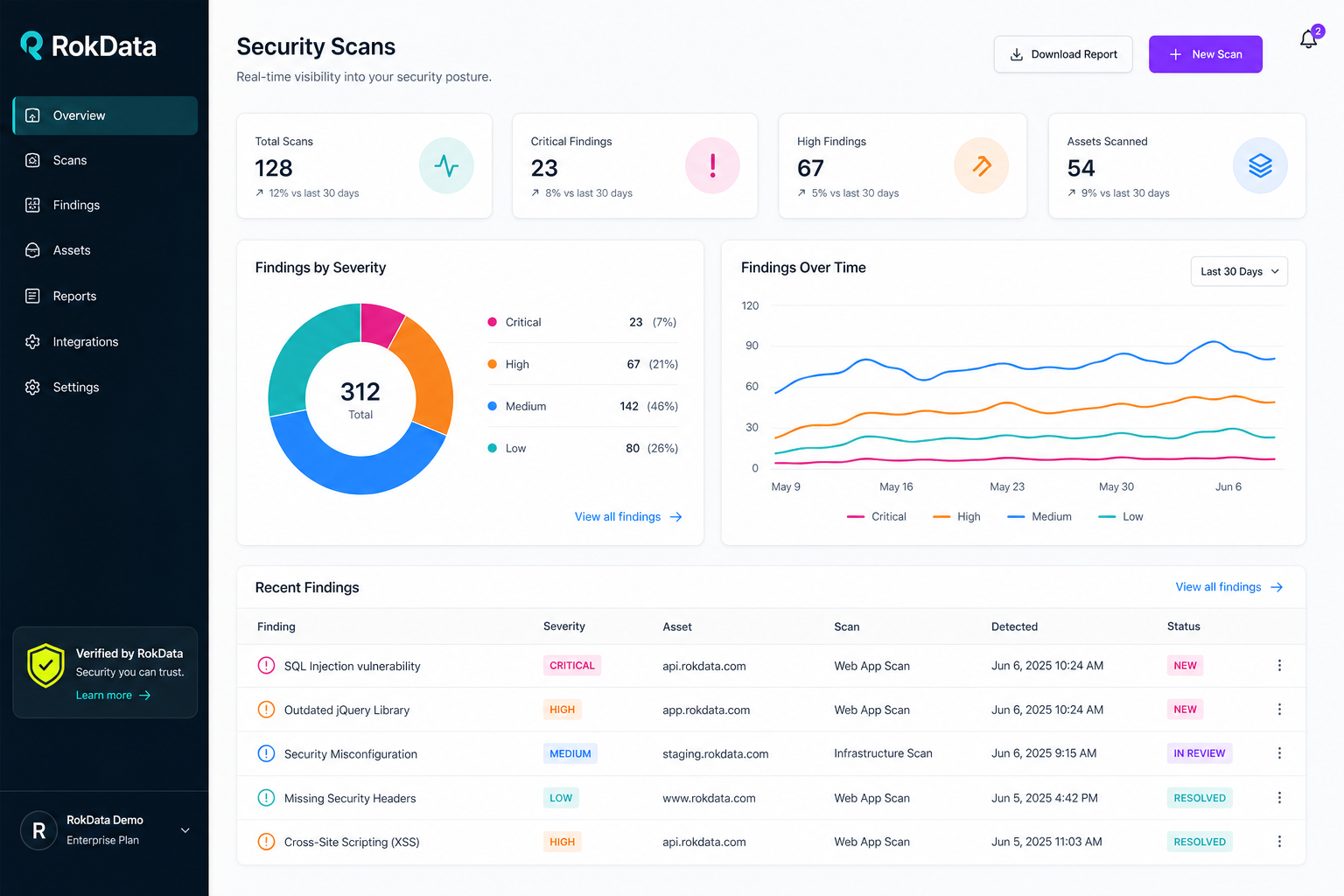1344x896 pixels.
Task: Click the Security Misconfiguration alert icon
Action: (x=266, y=752)
